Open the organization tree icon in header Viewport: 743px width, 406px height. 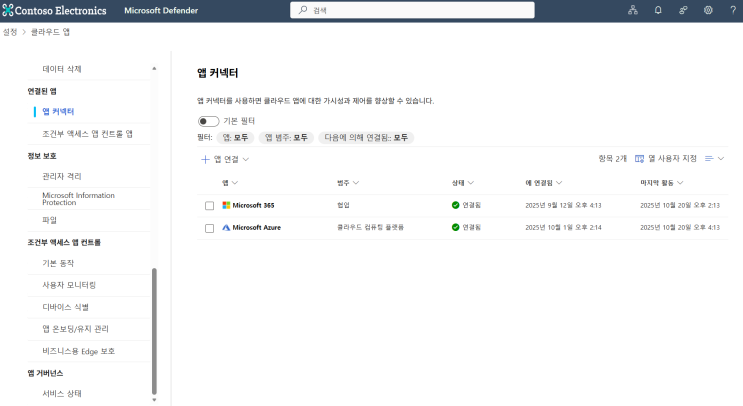click(x=633, y=10)
